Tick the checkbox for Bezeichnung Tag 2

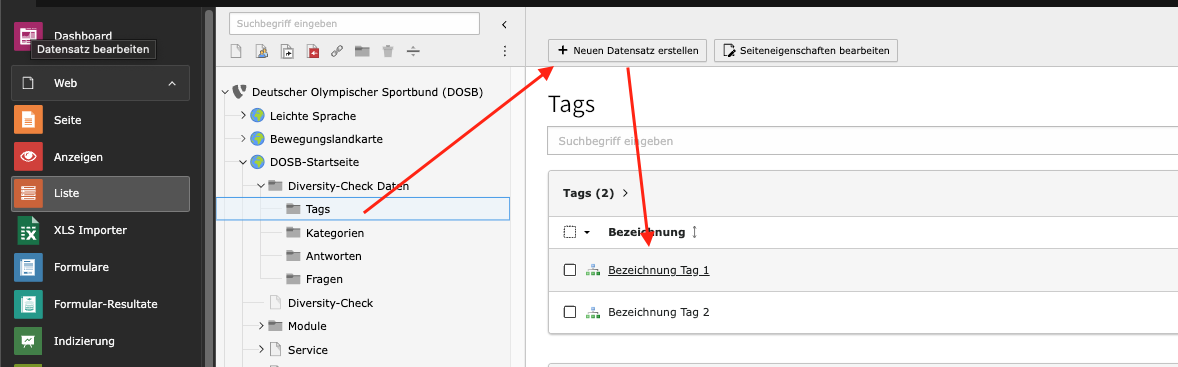coord(569,312)
